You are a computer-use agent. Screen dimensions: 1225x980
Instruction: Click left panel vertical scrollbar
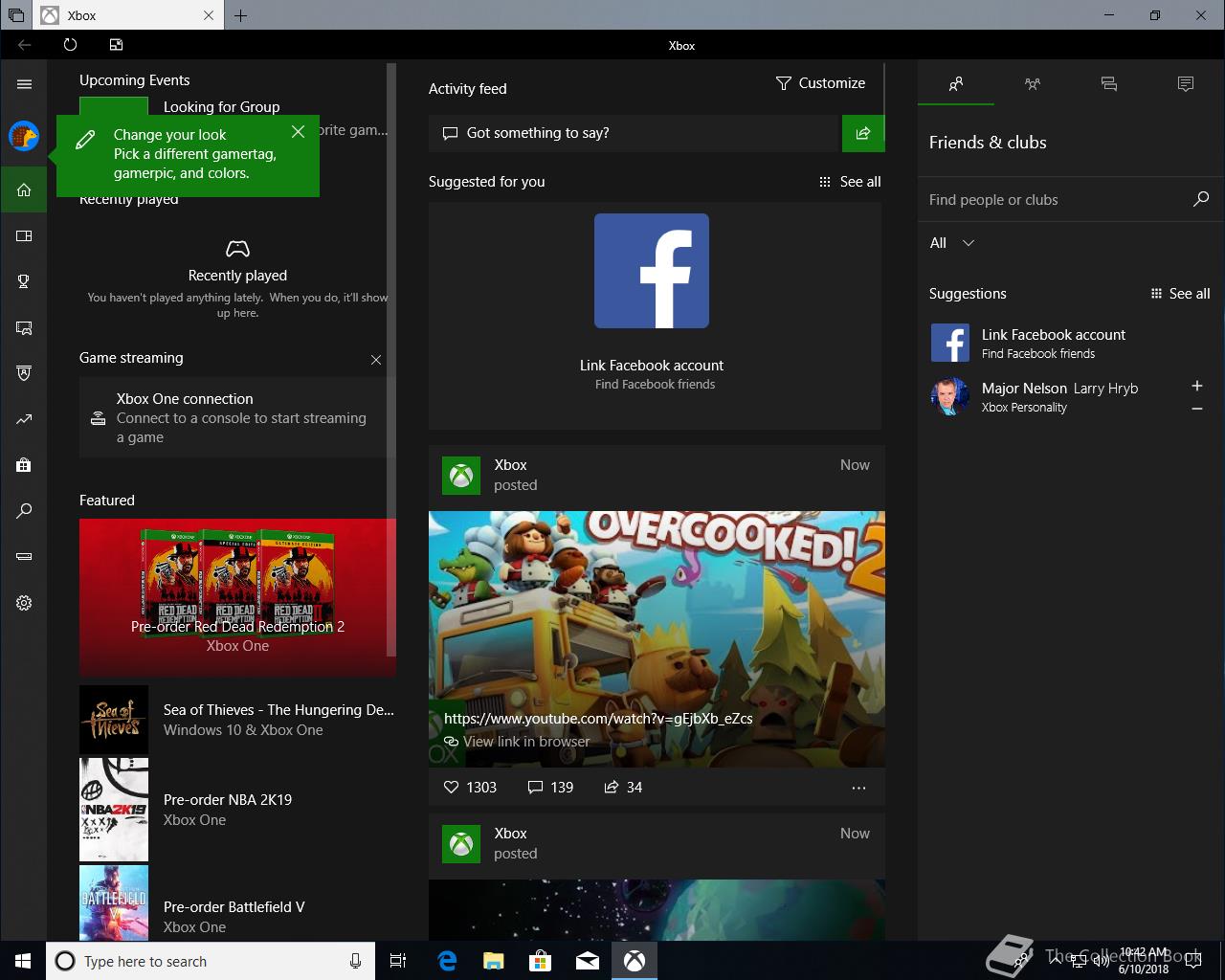tap(390, 360)
